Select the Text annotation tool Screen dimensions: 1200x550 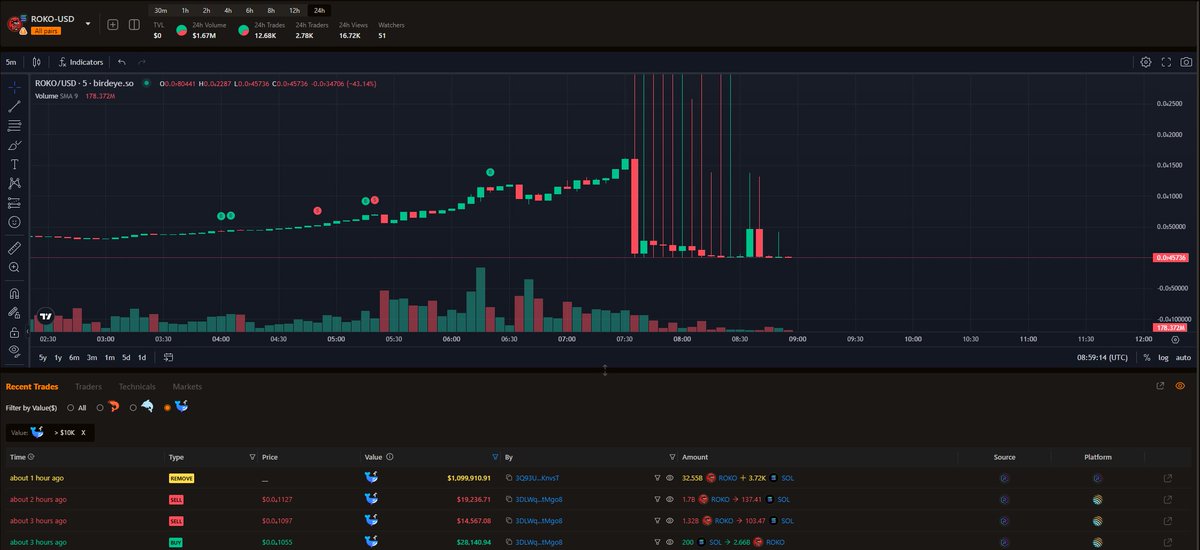point(14,164)
